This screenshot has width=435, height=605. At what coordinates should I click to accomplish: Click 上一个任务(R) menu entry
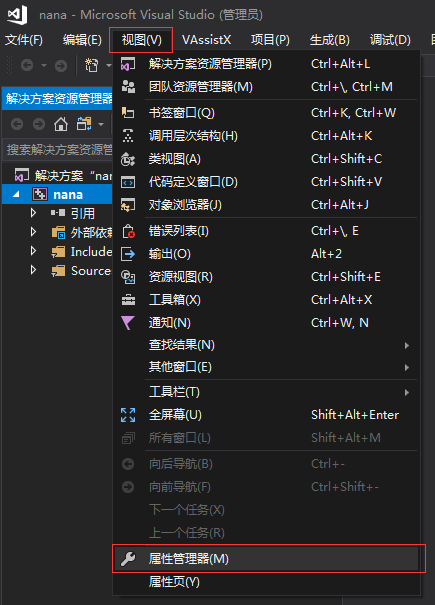(x=266, y=533)
